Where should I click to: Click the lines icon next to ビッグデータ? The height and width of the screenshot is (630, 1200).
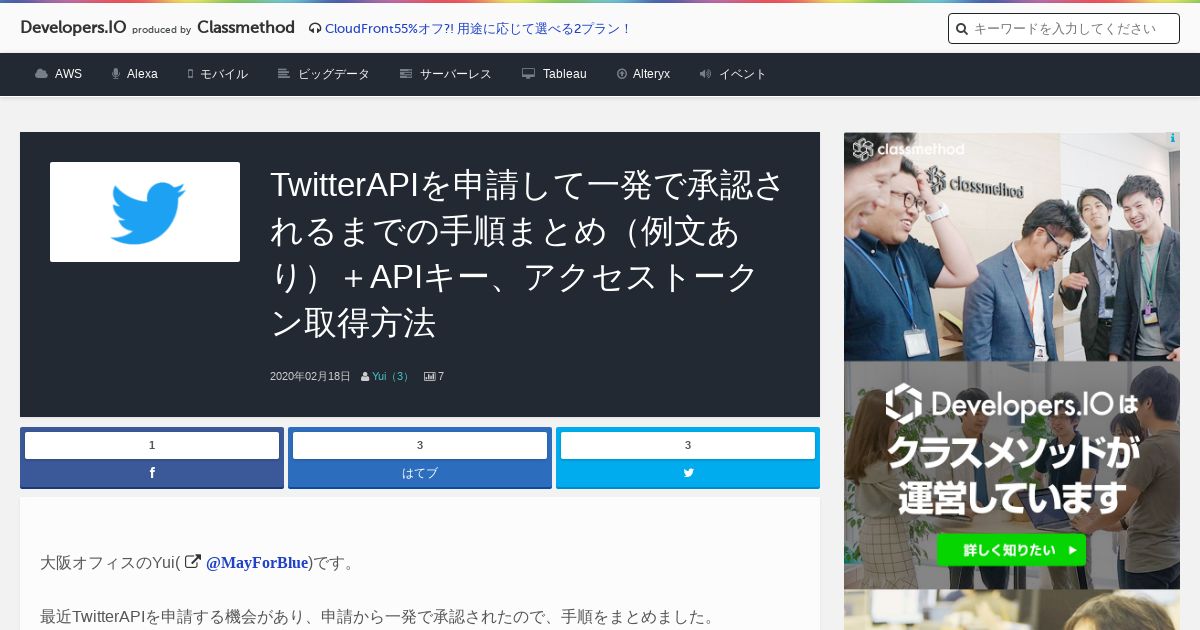click(284, 74)
